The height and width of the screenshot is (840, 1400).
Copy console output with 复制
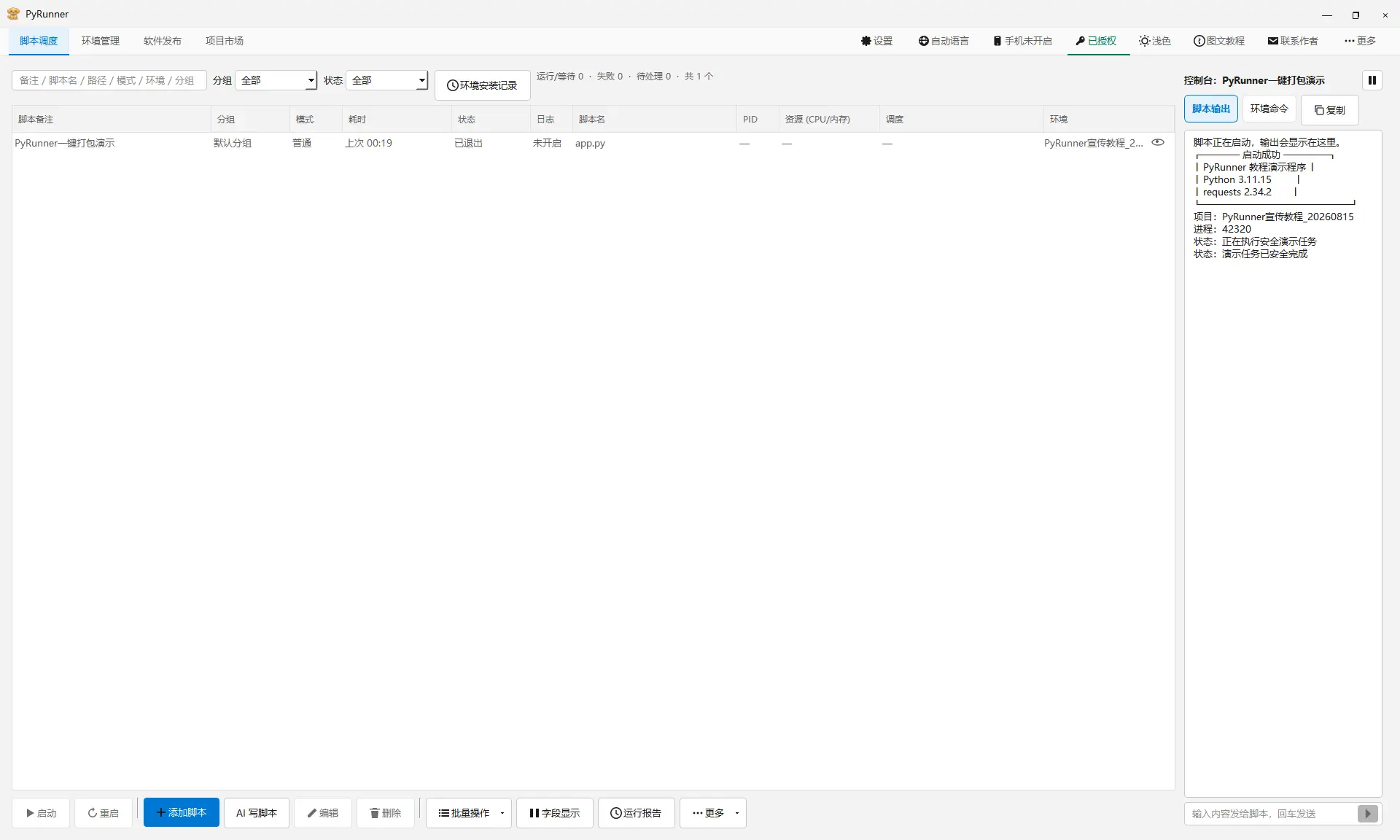[x=1329, y=110]
